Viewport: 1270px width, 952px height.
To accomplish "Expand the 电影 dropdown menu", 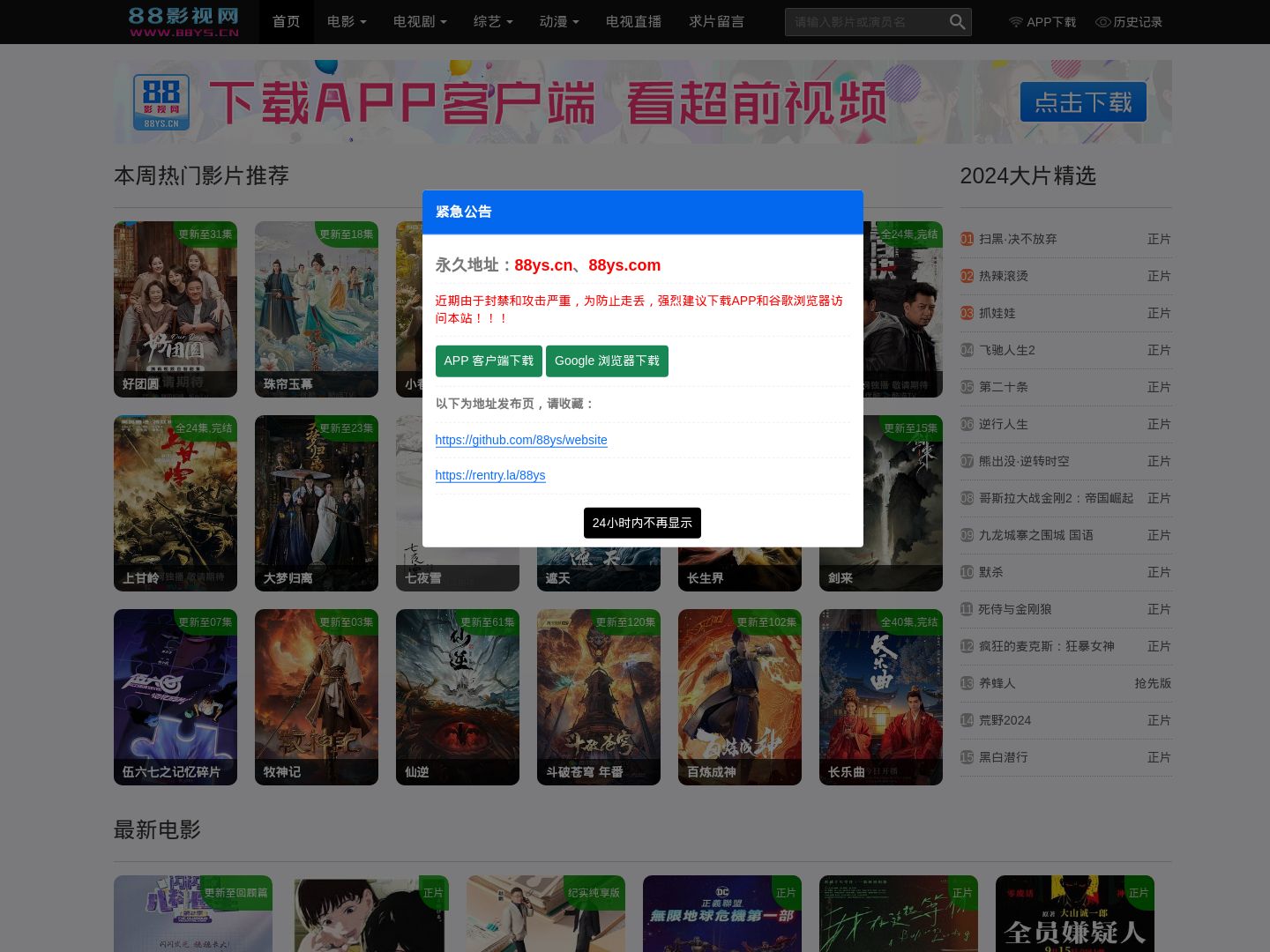I will [347, 22].
